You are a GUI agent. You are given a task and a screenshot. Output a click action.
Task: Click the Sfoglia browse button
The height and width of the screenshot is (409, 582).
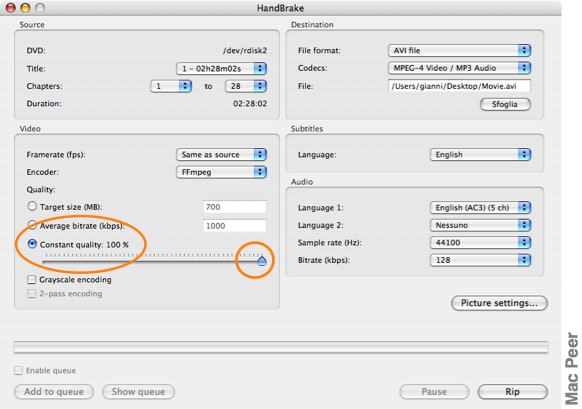[505, 104]
